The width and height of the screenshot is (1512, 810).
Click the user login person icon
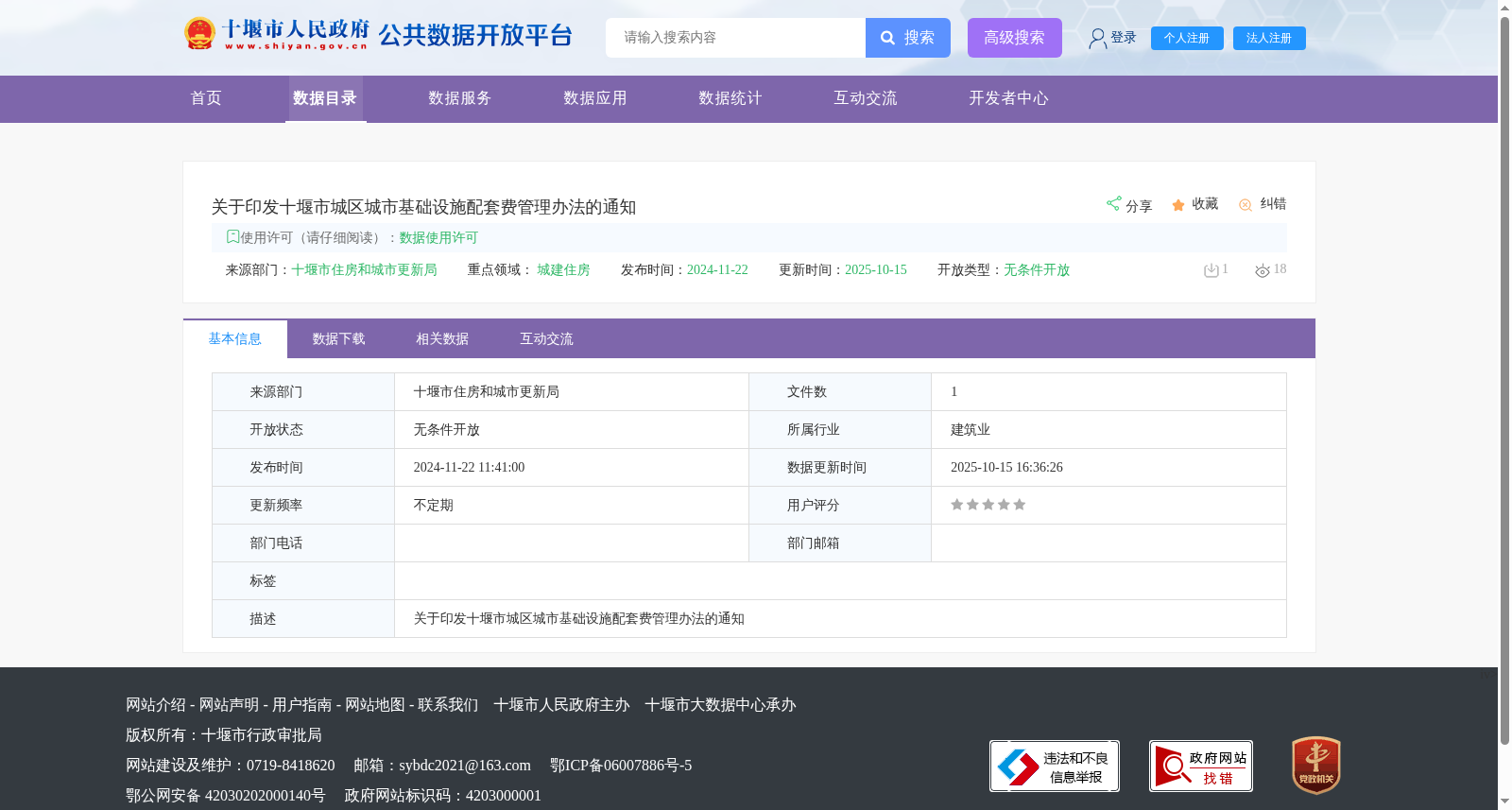click(x=1097, y=39)
